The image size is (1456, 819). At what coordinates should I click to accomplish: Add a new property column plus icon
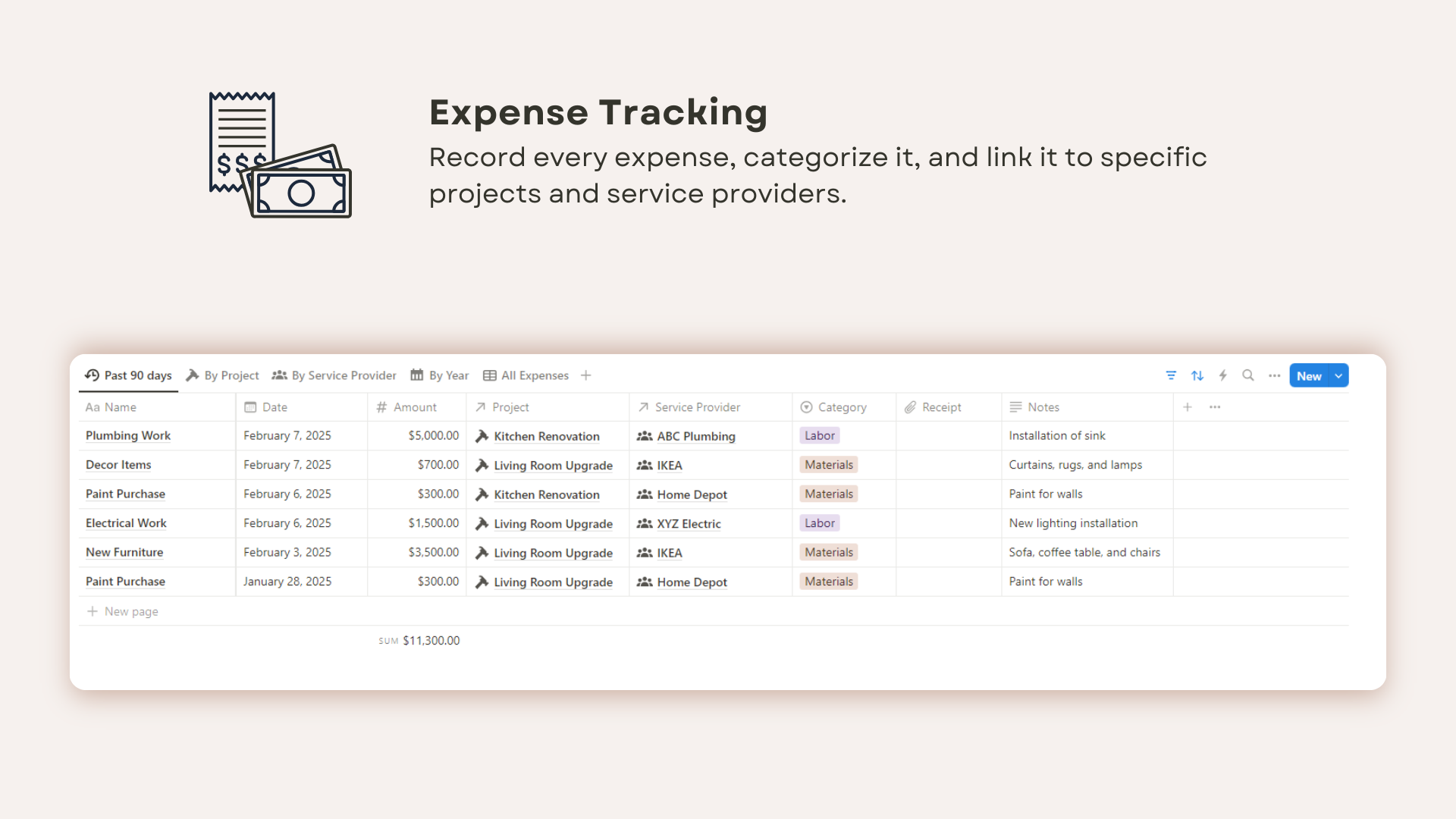[x=1188, y=407]
